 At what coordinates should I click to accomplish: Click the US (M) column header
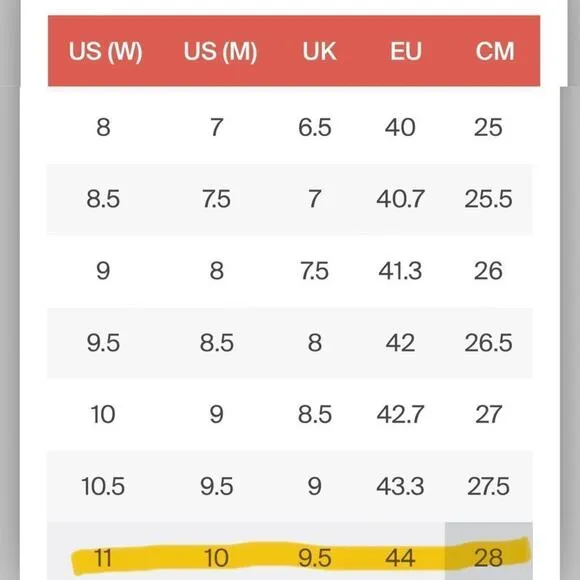[x=220, y=51]
